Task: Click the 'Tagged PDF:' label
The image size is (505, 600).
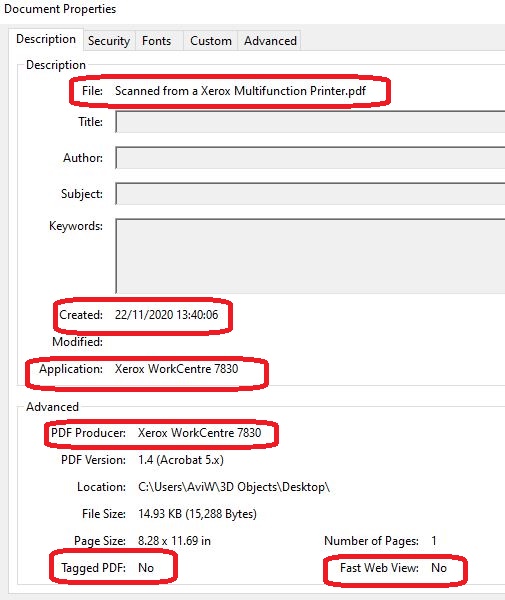Action: point(93,568)
